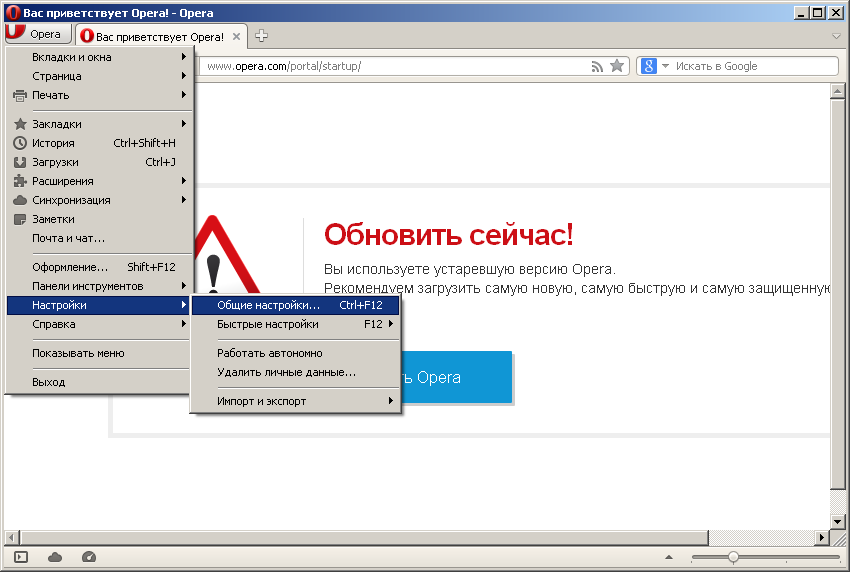Open "Вкладки и окна" submenu
Viewport: 850px width, 572px height.
point(99,57)
